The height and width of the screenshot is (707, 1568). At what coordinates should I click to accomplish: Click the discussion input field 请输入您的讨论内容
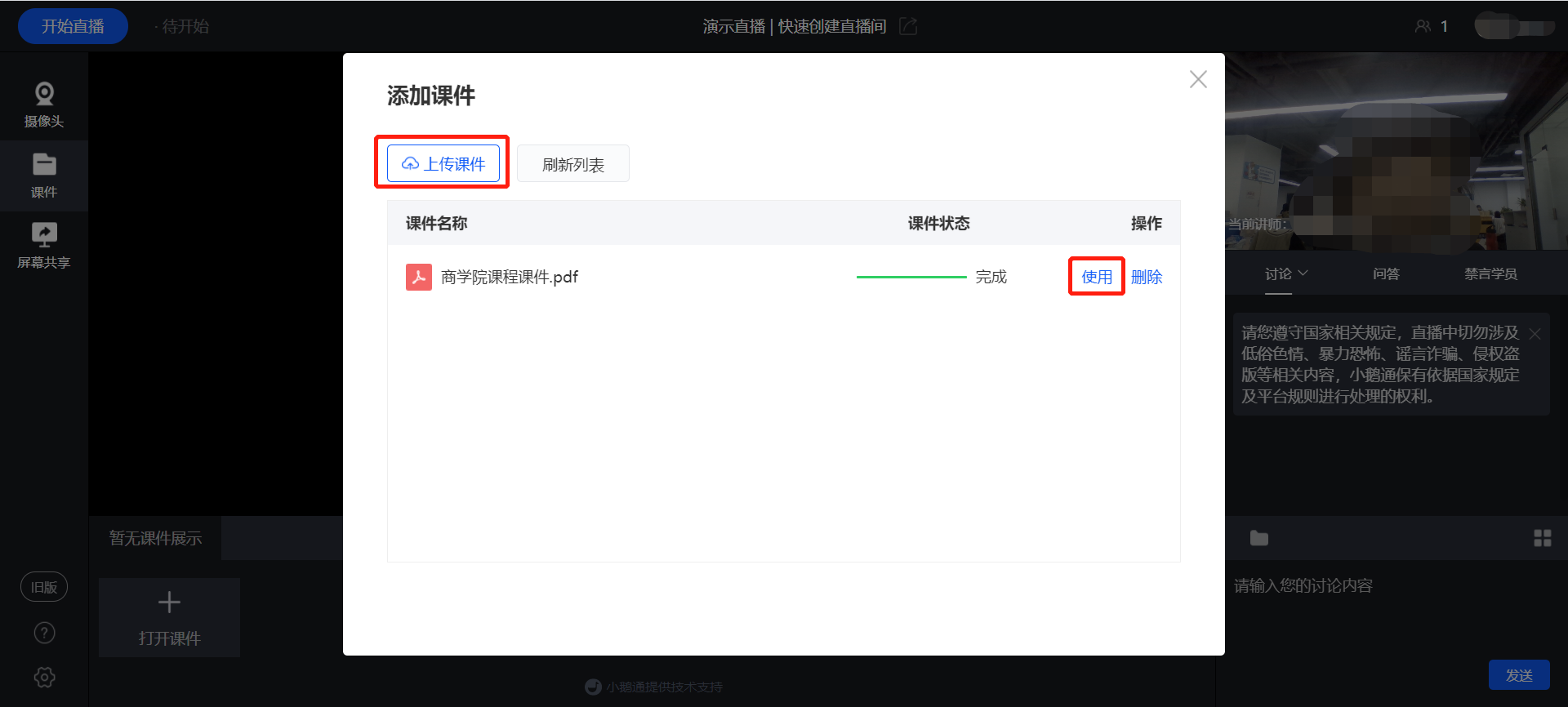[1392, 585]
